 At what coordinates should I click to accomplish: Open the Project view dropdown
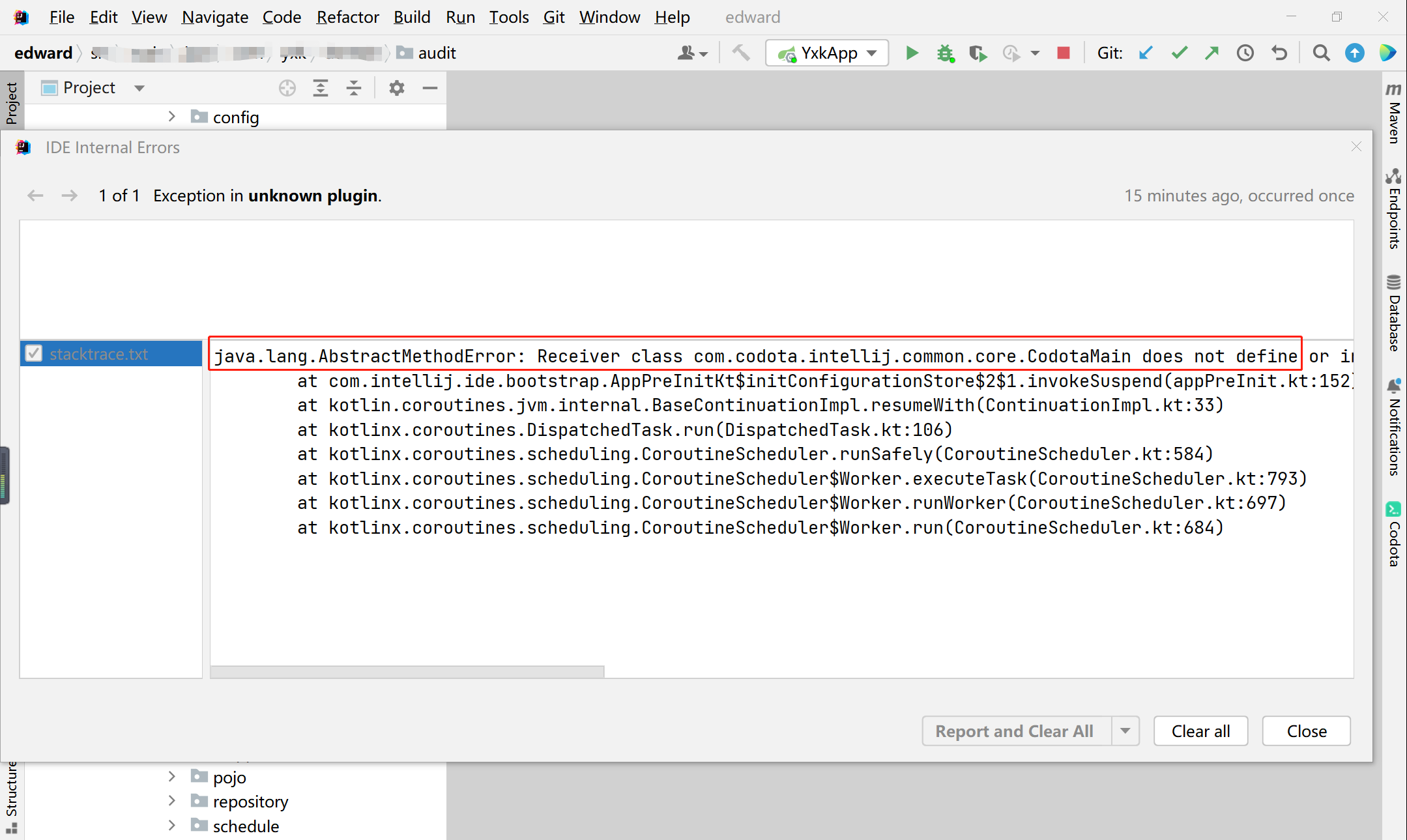pos(139,88)
